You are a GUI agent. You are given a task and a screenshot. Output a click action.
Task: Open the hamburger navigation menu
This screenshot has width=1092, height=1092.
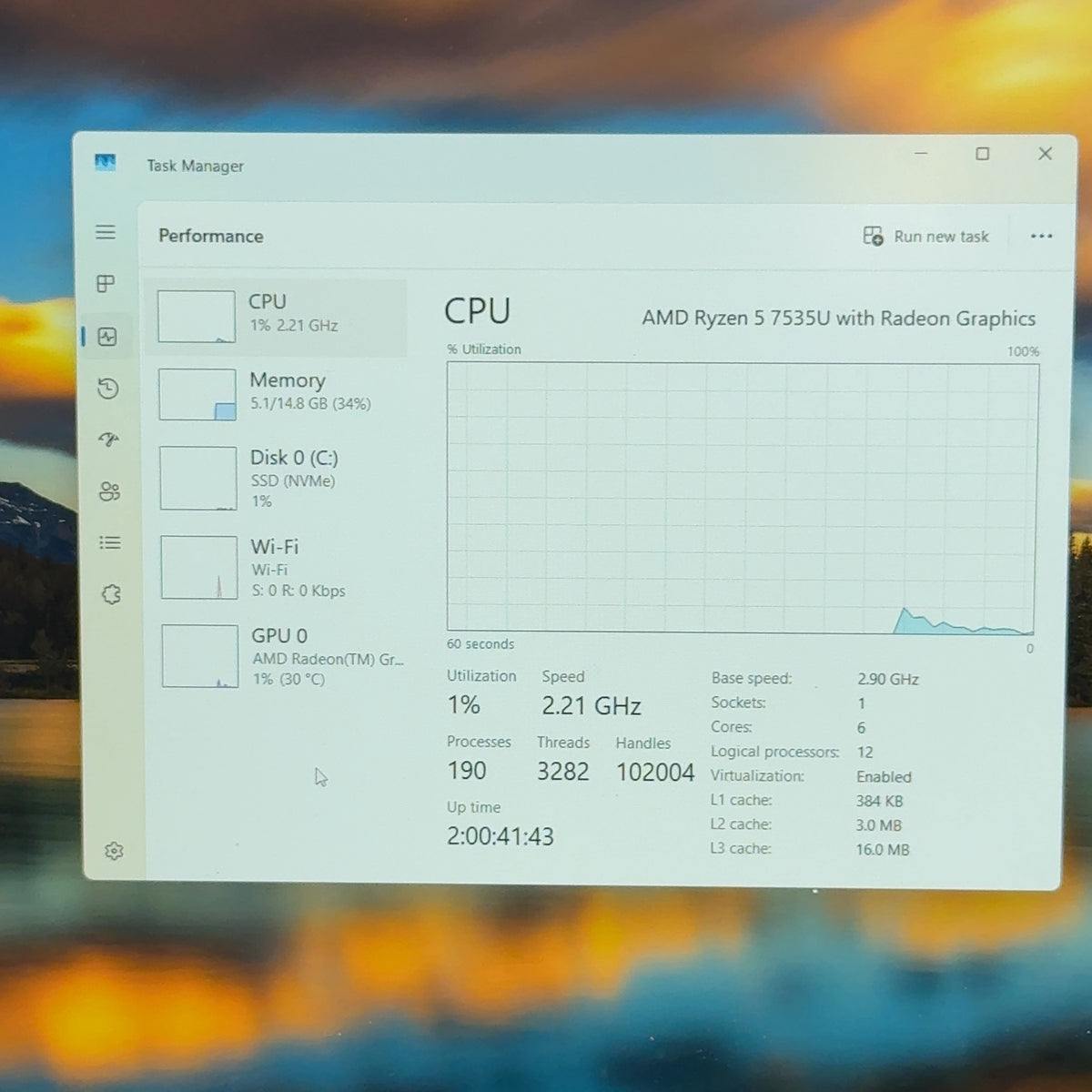click(106, 232)
